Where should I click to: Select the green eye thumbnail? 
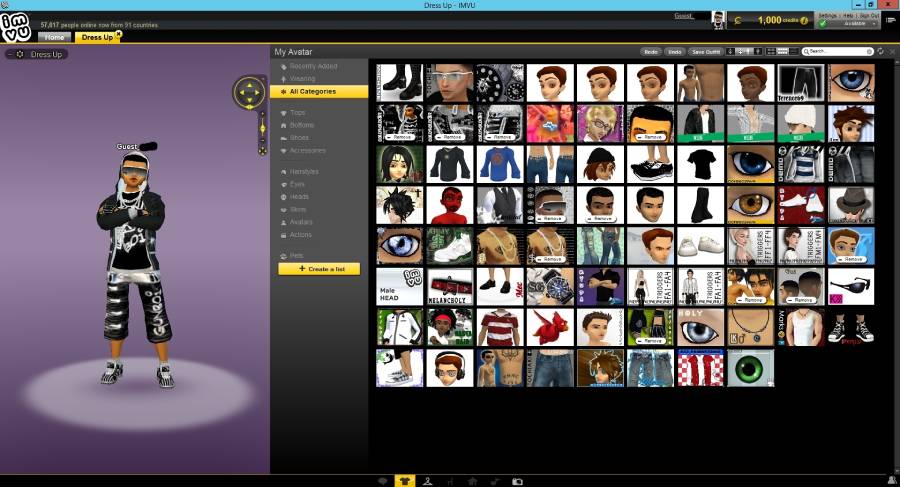pos(750,368)
